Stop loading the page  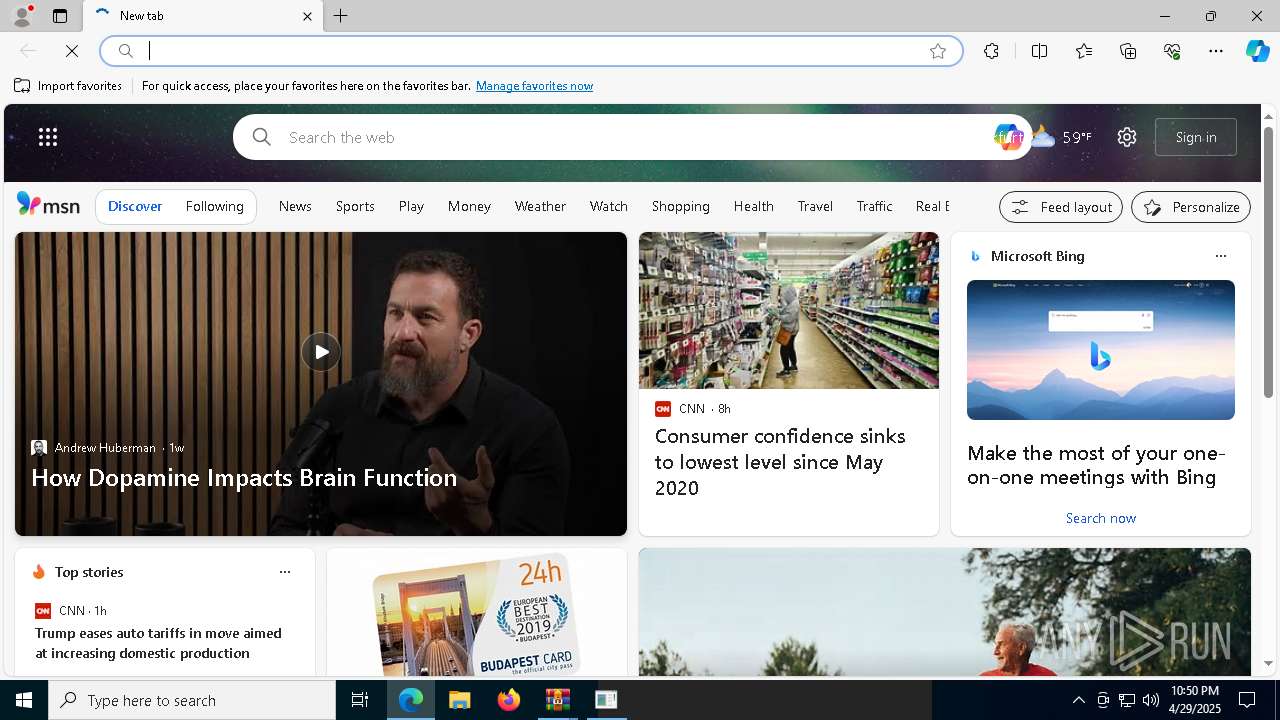72,51
